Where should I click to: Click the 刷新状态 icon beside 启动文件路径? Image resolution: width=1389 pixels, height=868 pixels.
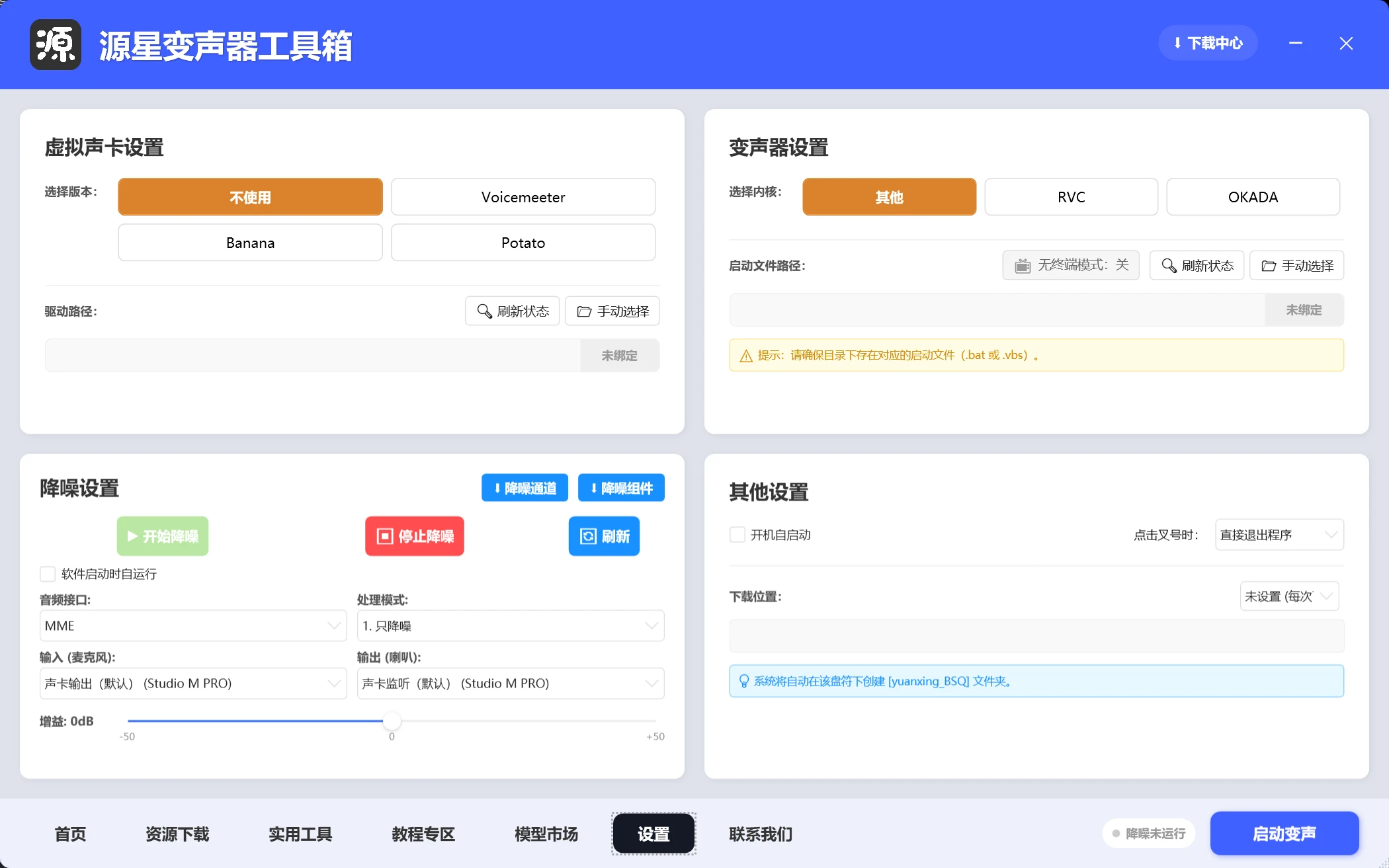1169,265
